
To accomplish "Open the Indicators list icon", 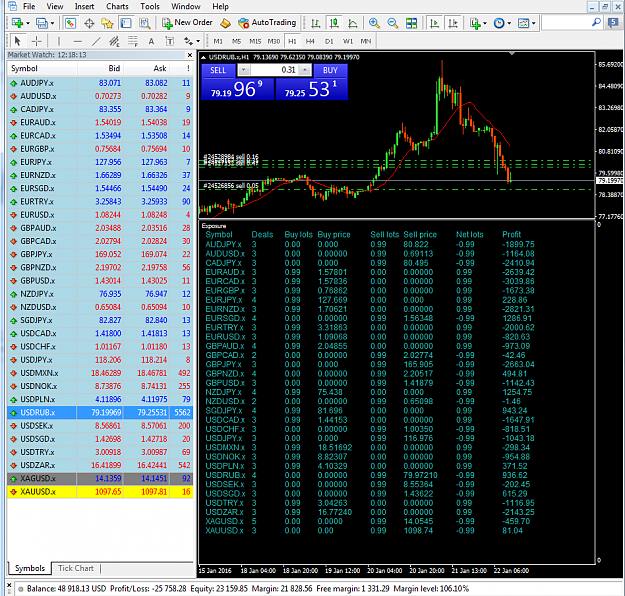I will (475, 23).
